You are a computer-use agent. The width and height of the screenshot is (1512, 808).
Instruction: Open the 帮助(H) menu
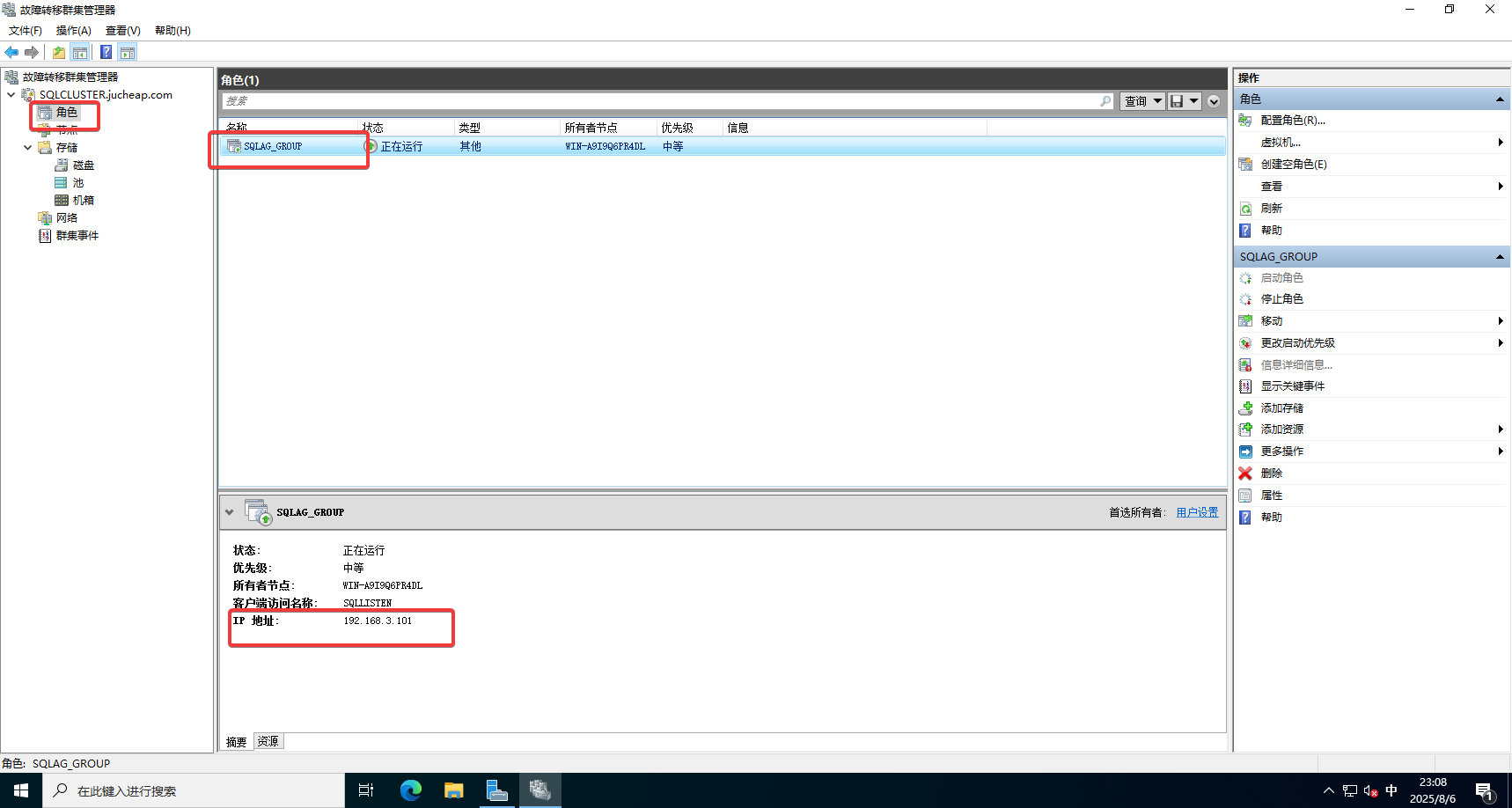[172, 31]
